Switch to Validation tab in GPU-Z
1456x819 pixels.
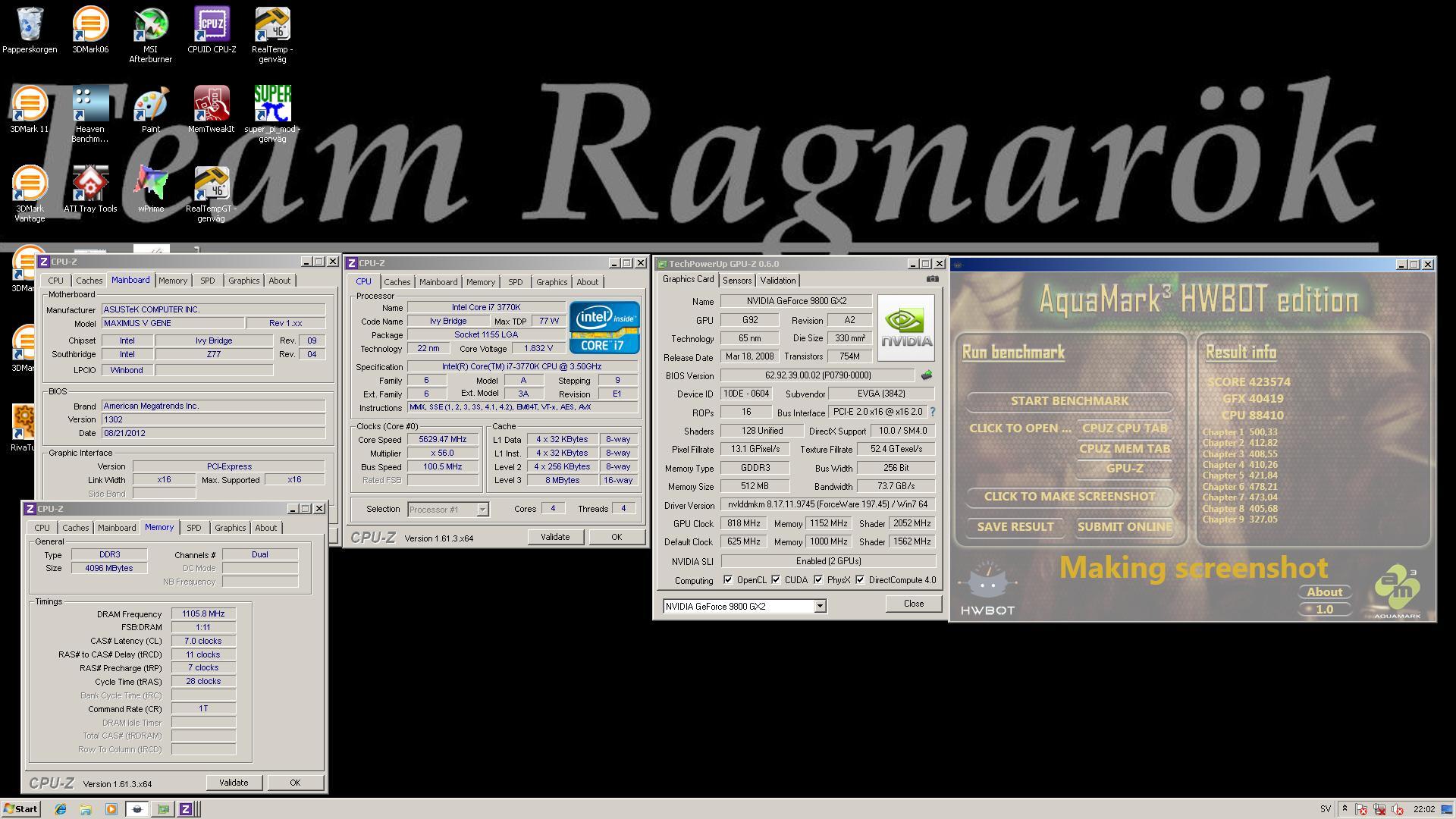pos(777,281)
